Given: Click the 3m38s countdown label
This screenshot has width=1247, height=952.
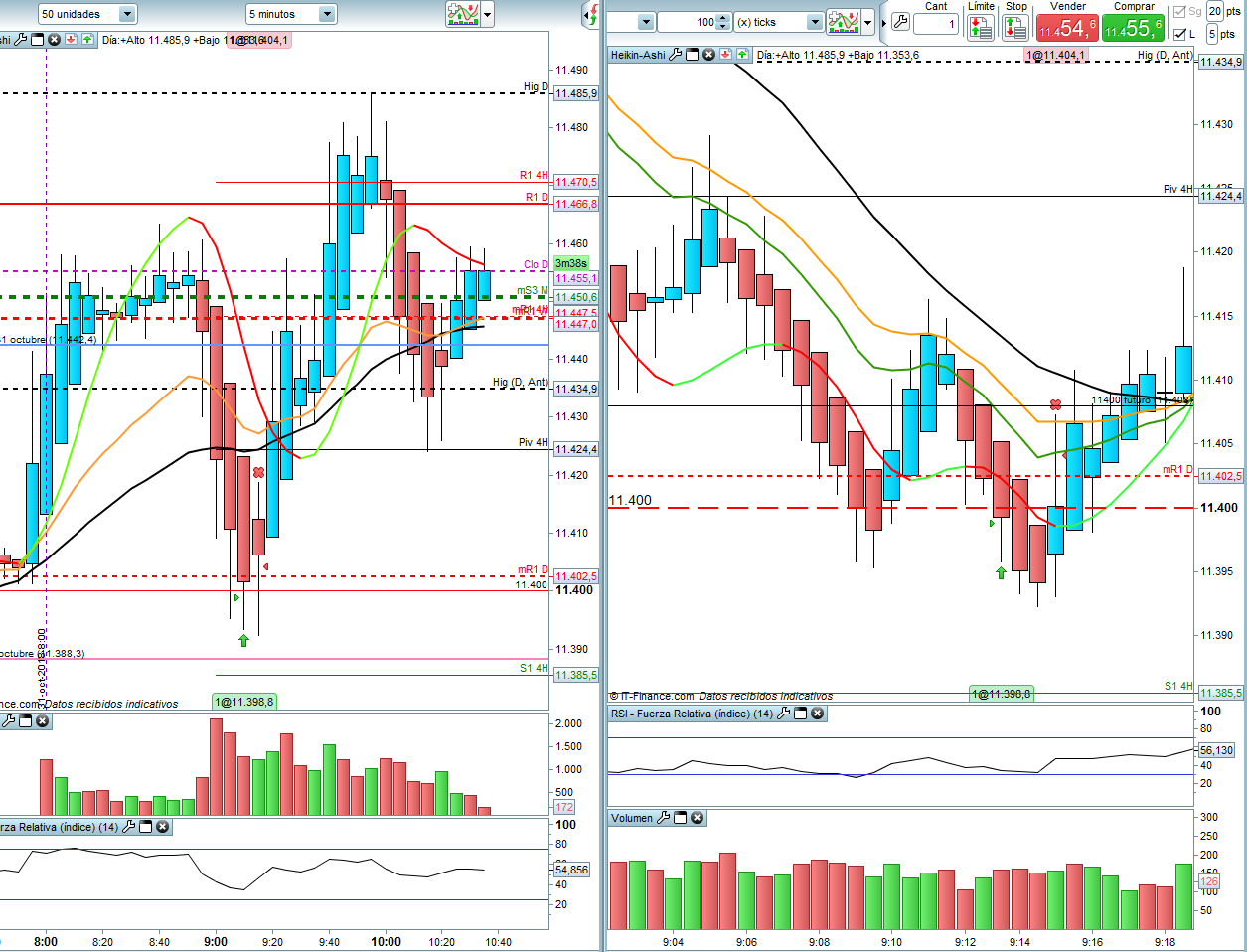Looking at the screenshot, I should point(571,264).
